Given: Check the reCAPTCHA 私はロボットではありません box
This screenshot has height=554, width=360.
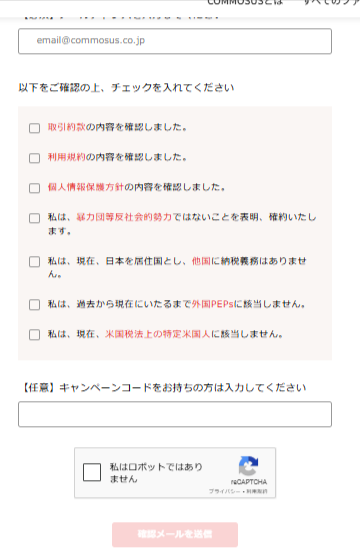Looking at the screenshot, I should click(92, 472).
